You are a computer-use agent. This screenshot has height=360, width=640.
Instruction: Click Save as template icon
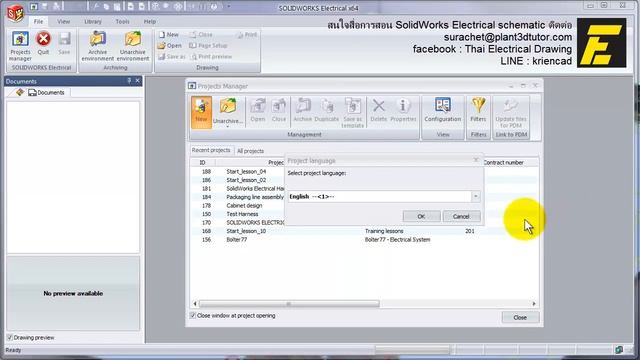point(353,113)
